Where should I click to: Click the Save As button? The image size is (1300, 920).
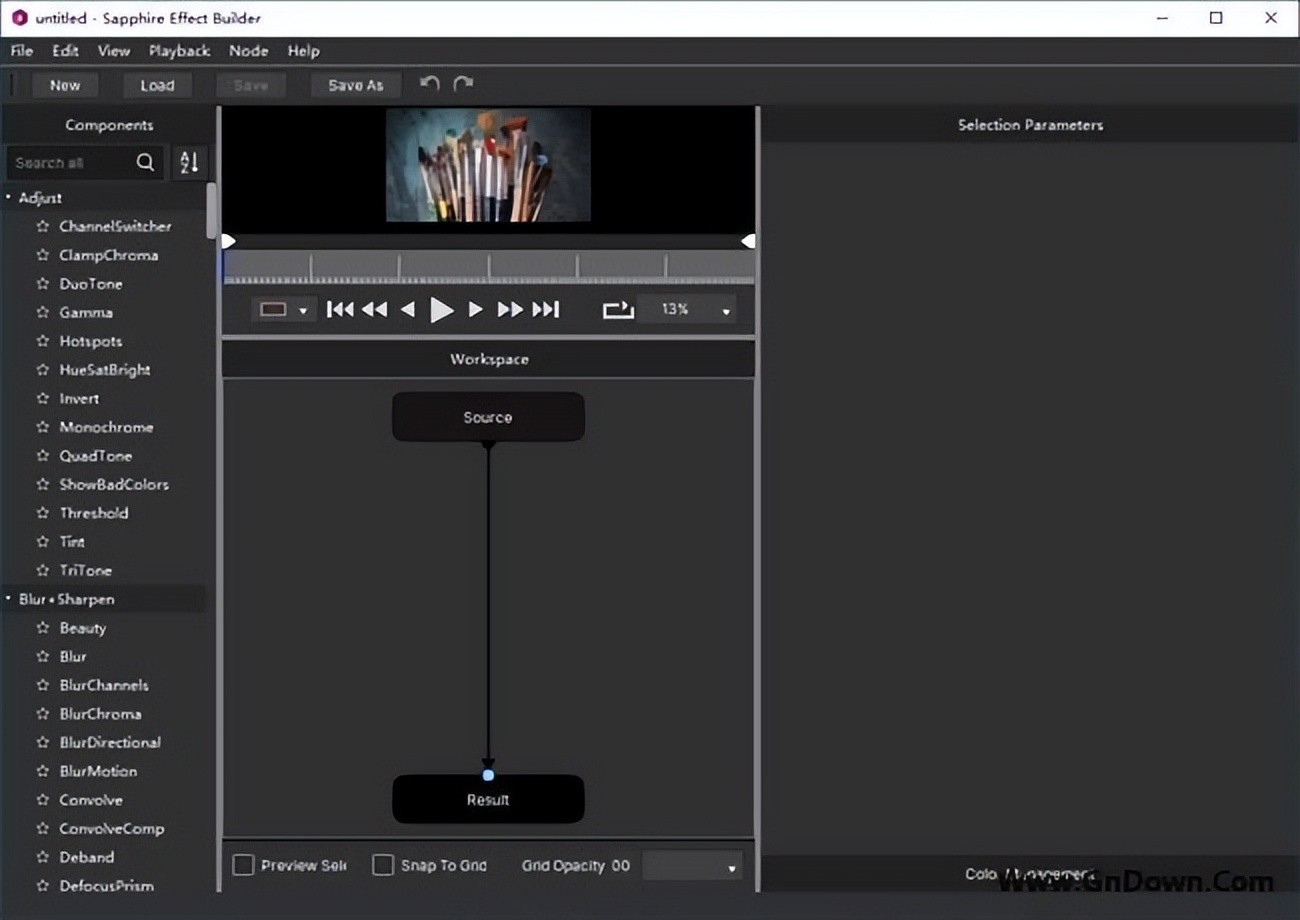(x=355, y=86)
